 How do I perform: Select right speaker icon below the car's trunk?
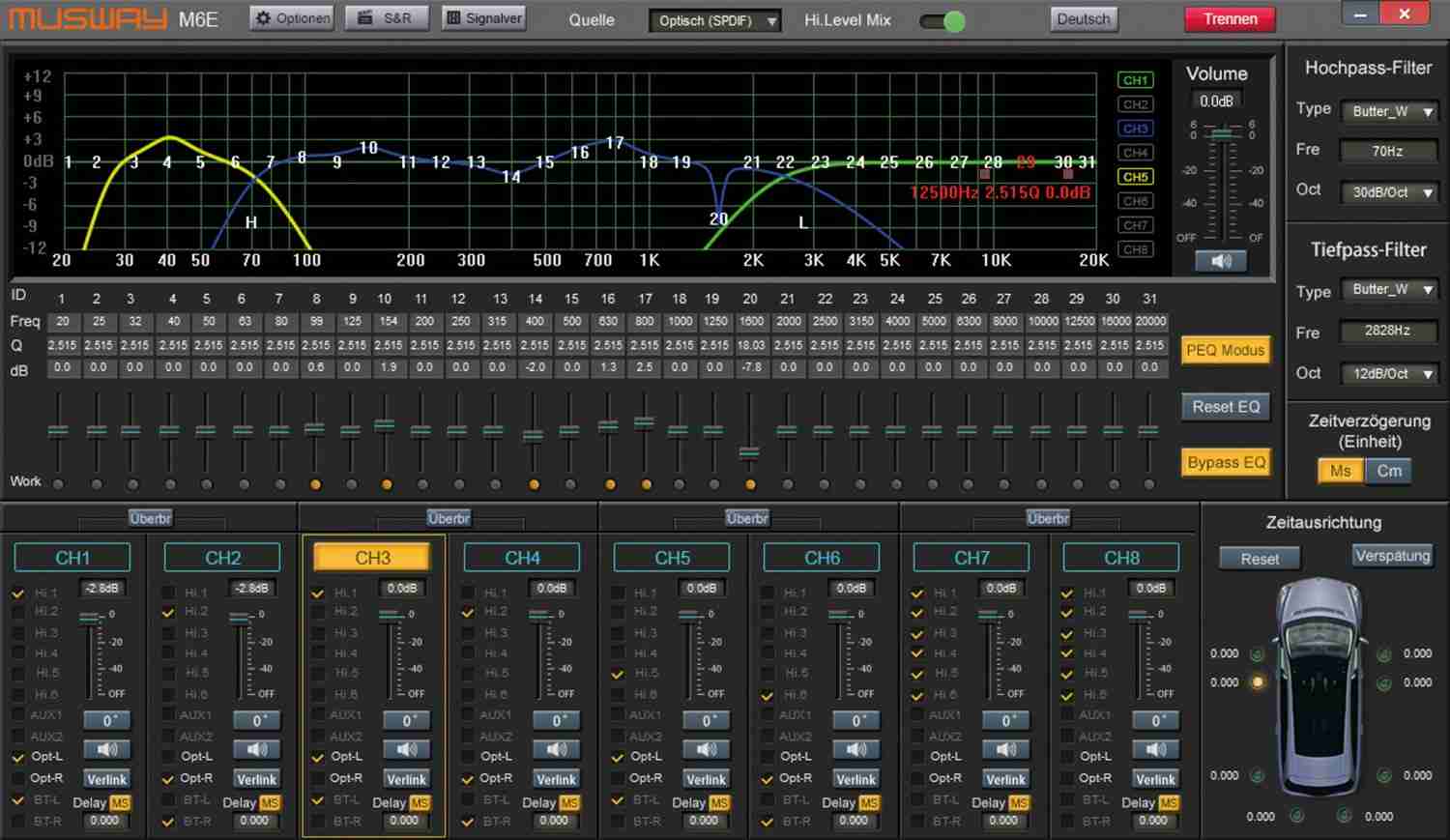[1344, 816]
